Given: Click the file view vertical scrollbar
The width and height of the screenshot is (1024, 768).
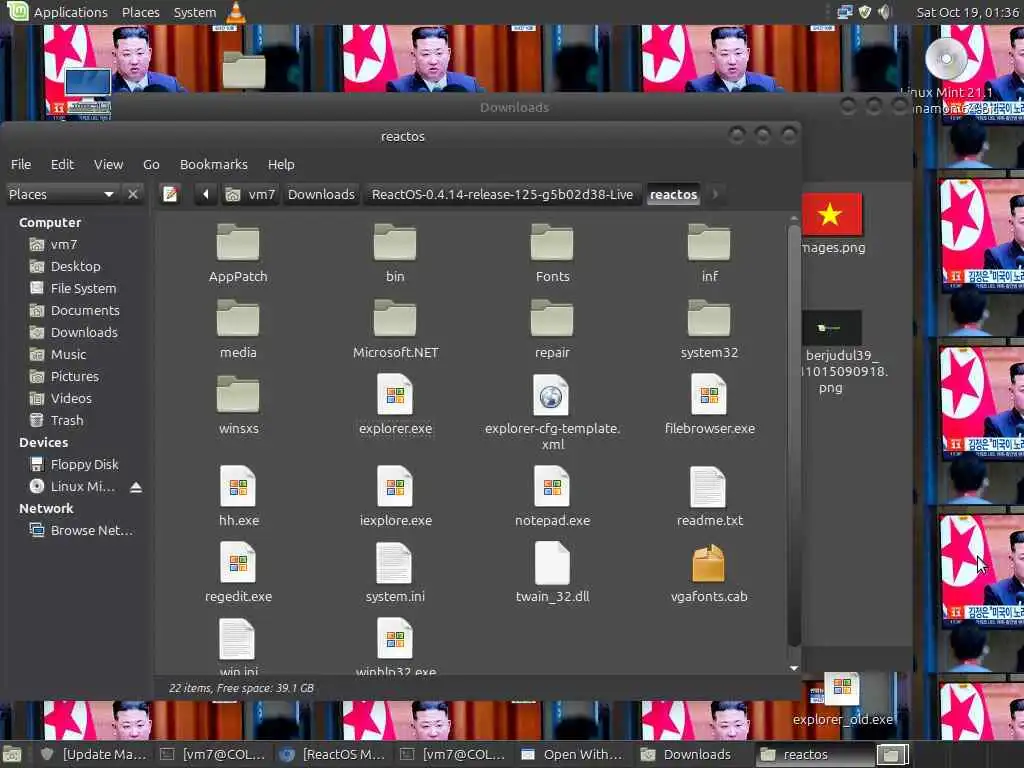Looking at the screenshot, I should 793,434.
